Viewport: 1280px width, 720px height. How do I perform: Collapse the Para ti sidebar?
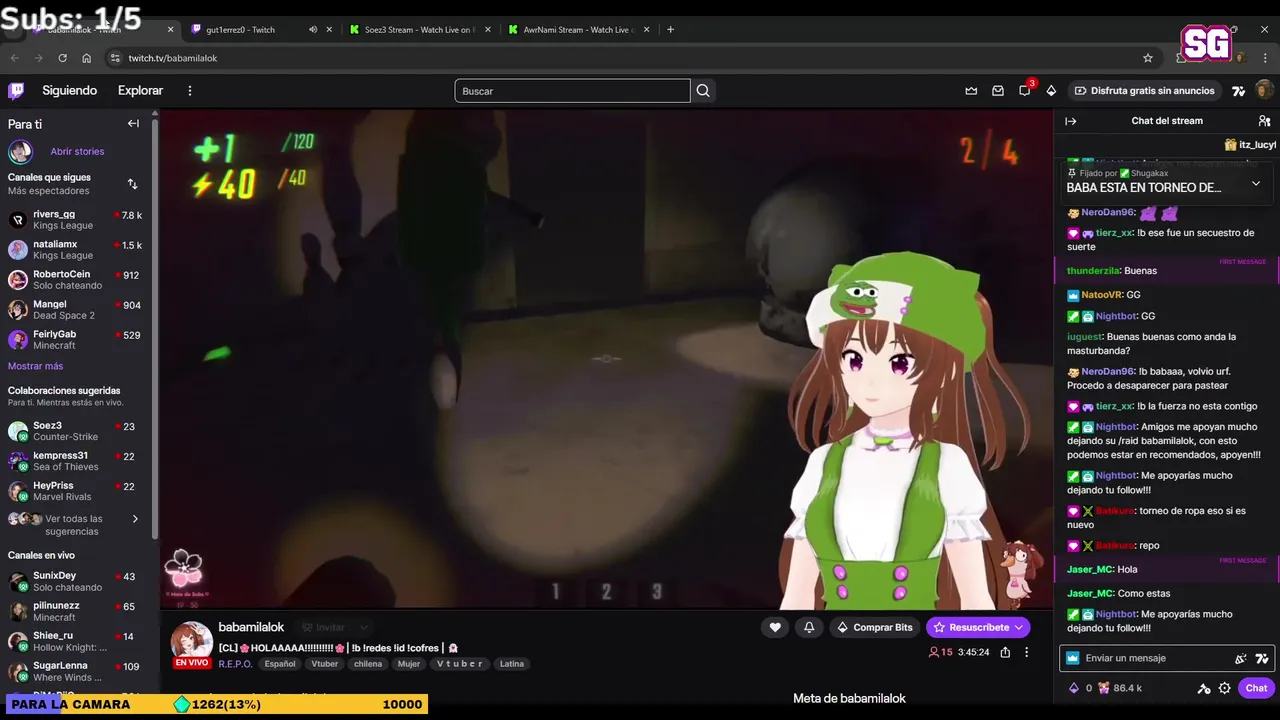[x=133, y=124]
